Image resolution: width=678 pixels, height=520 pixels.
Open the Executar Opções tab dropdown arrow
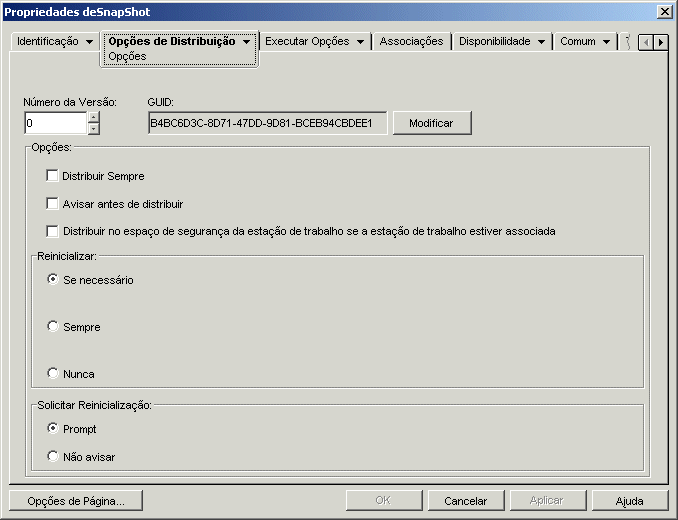click(360, 42)
